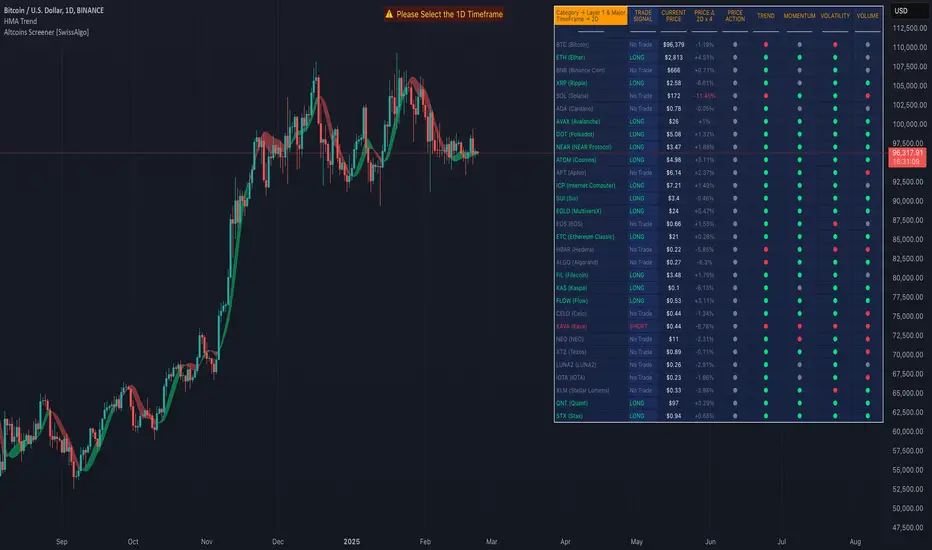Click the red Volatility dot in the EOS row

[835, 224]
